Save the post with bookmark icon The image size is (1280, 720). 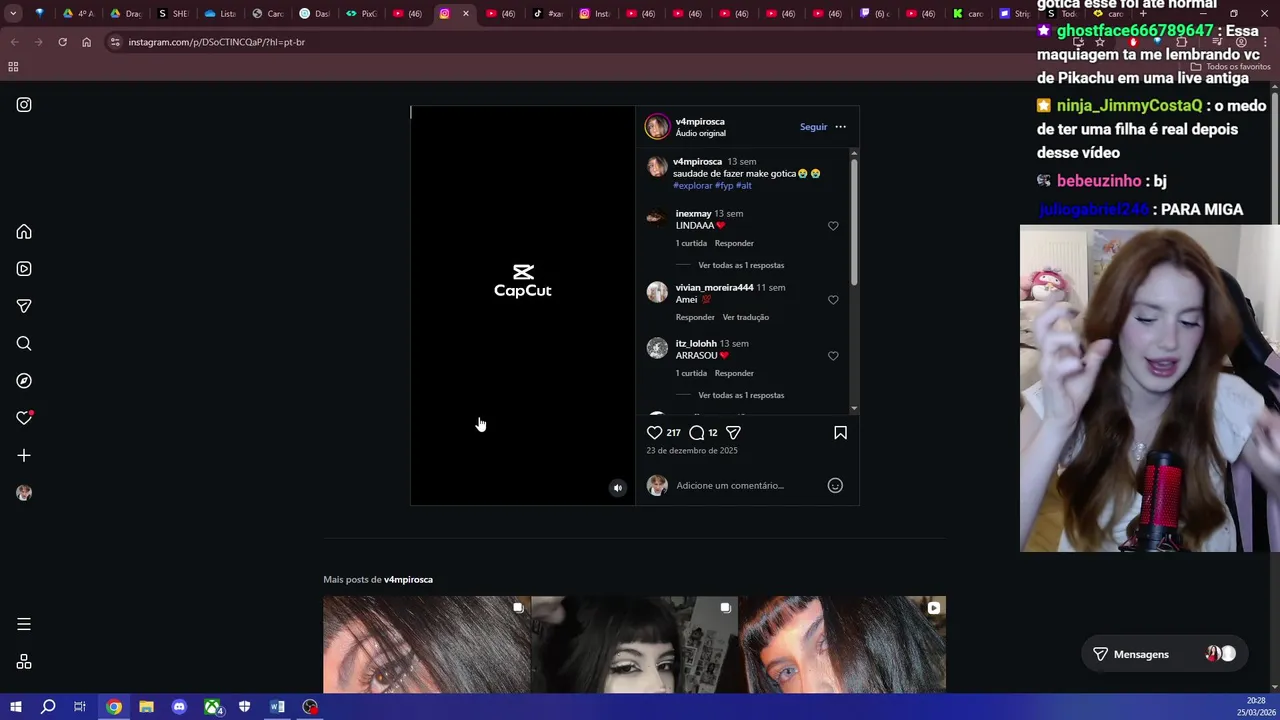[840, 433]
